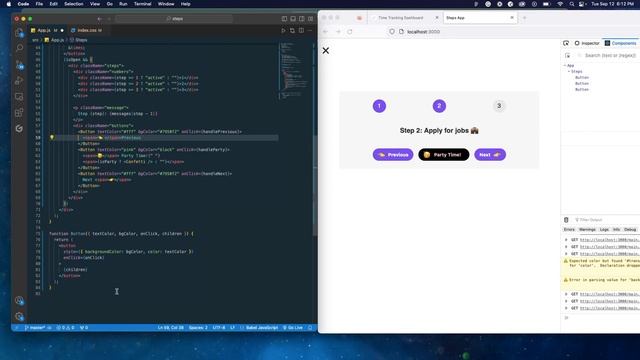
Task: Click the Previous button in Steps app
Action: pos(393,155)
